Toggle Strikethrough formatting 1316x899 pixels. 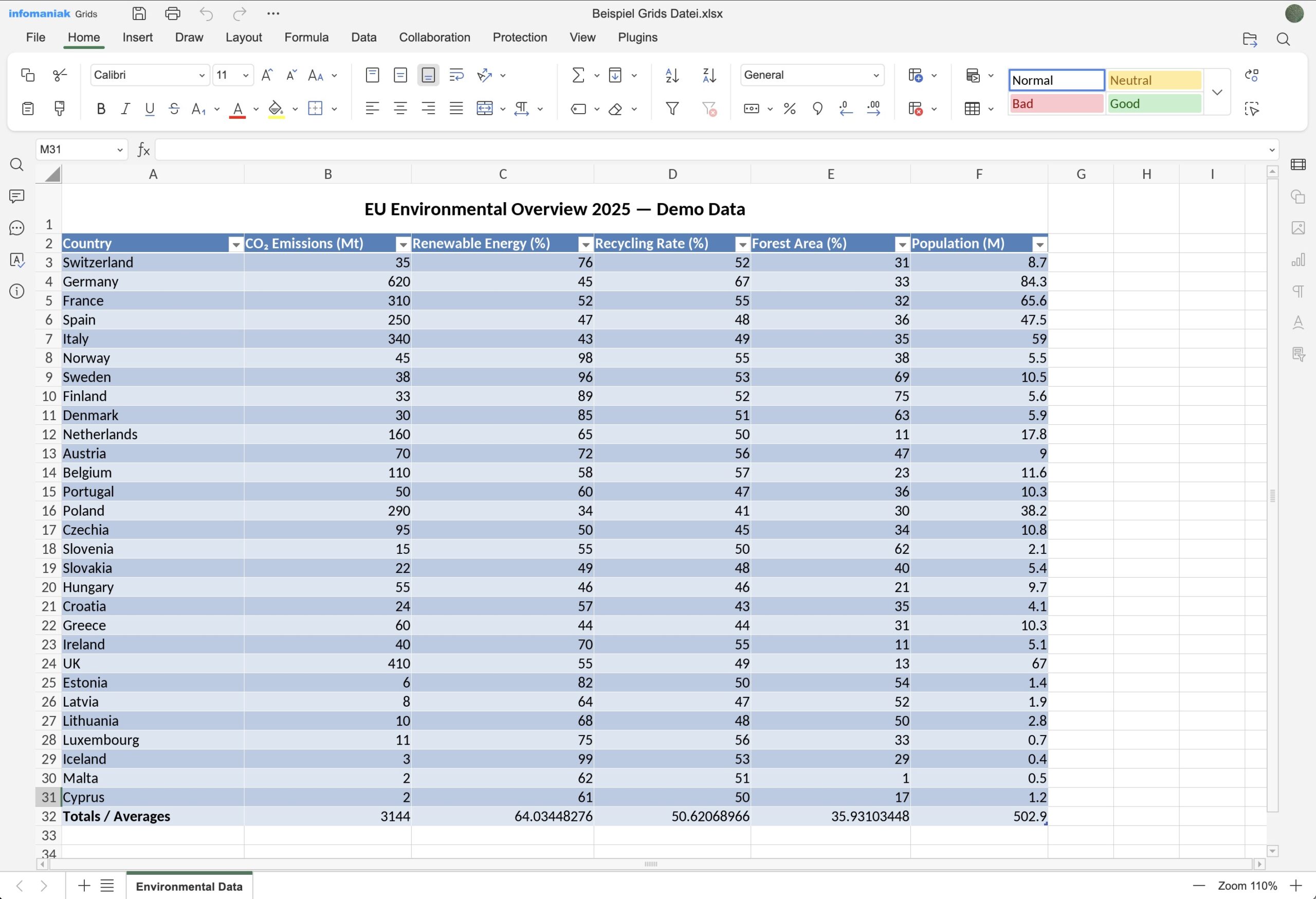tap(174, 109)
